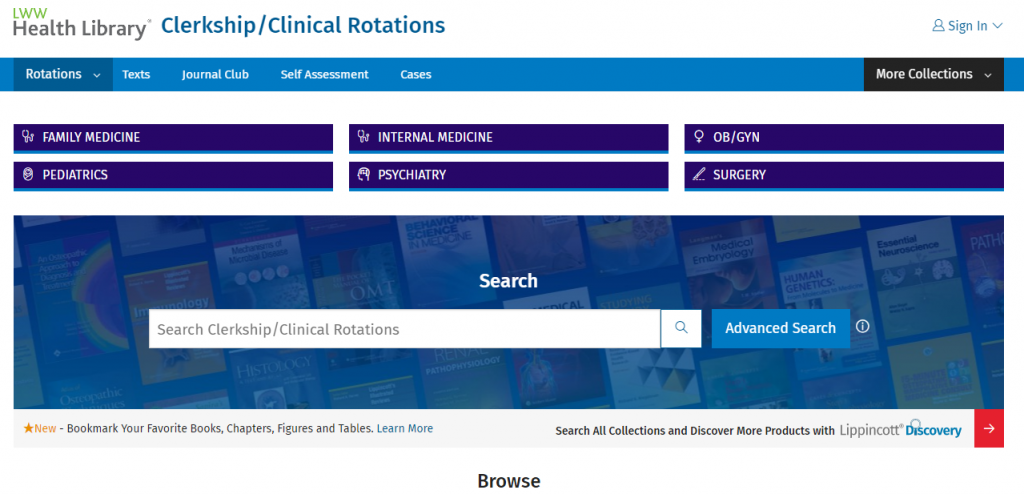Click the baby face icon on Pediatrics
The image size is (1024, 494).
click(x=27, y=174)
